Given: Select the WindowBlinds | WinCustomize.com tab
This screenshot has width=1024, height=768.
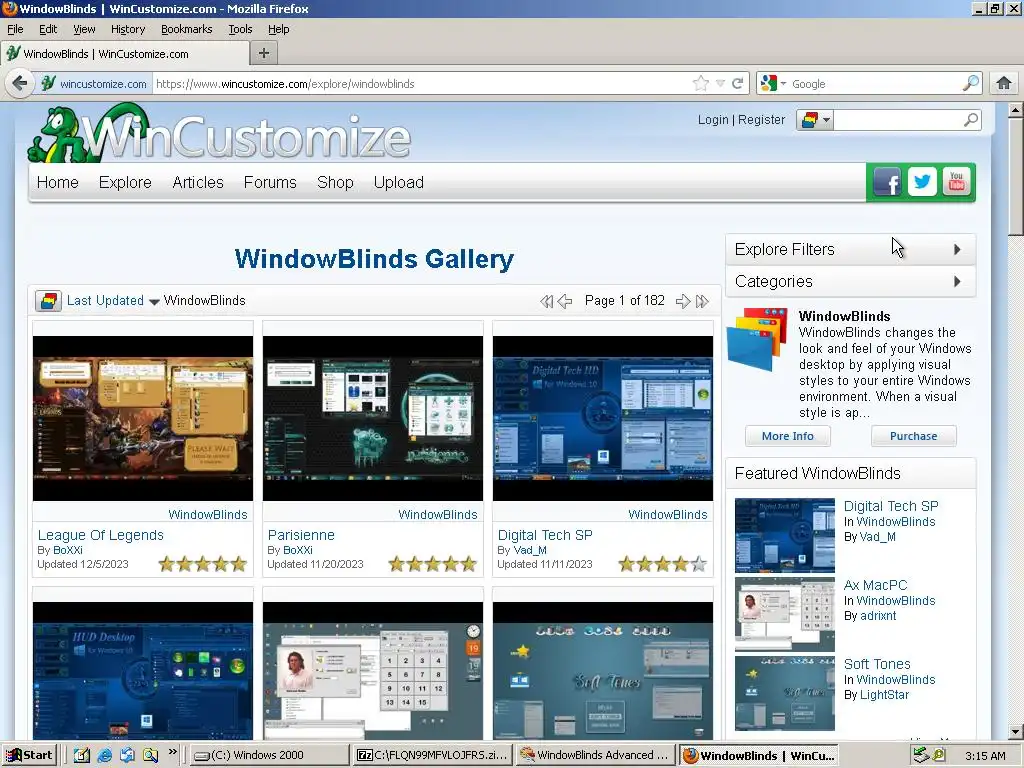Looking at the screenshot, I should (124, 54).
